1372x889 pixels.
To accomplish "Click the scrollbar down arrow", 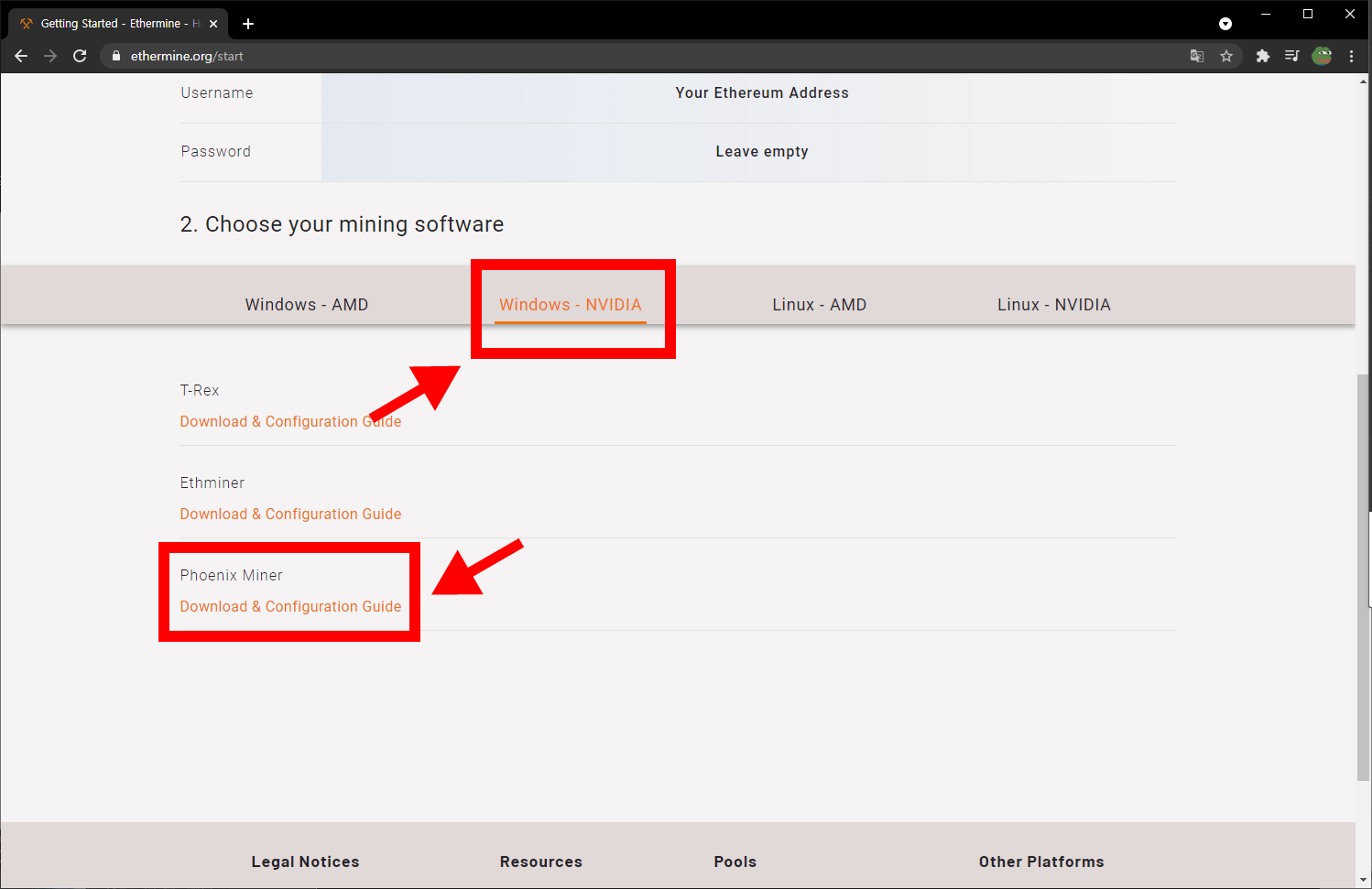I will 1363,880.
